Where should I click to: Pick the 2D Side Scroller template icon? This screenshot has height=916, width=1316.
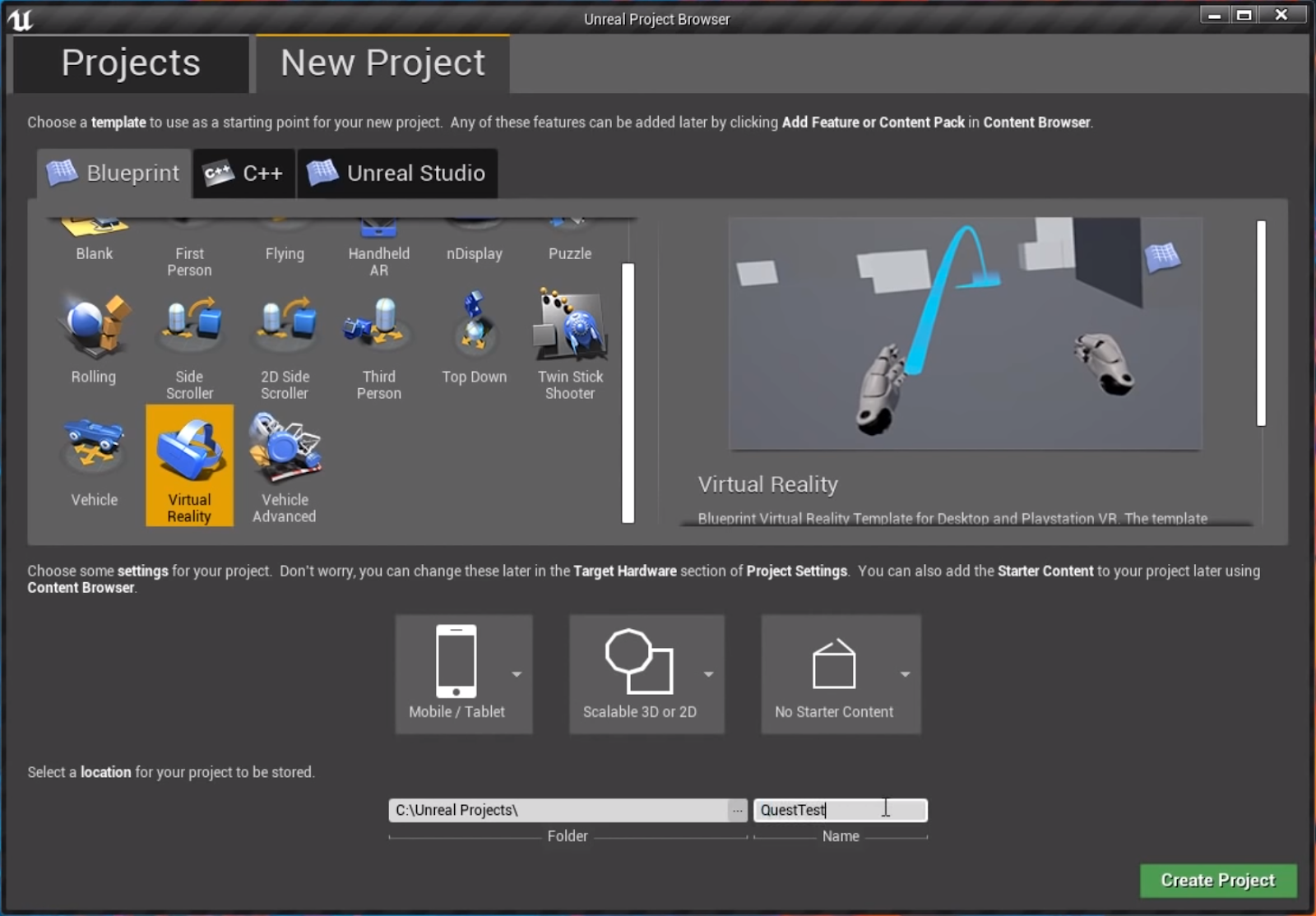click(285, 322)
